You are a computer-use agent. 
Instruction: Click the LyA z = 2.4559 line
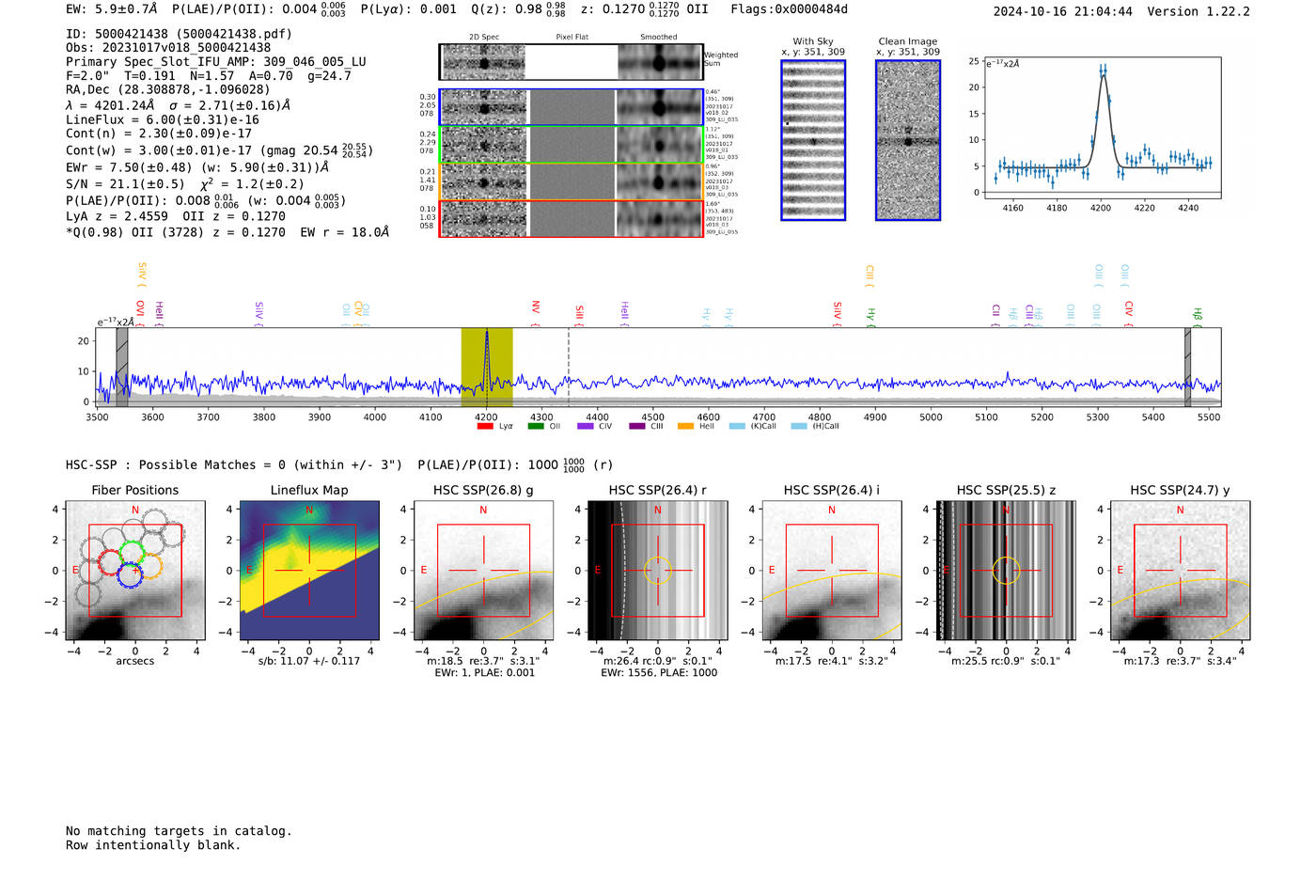point(176,216)
